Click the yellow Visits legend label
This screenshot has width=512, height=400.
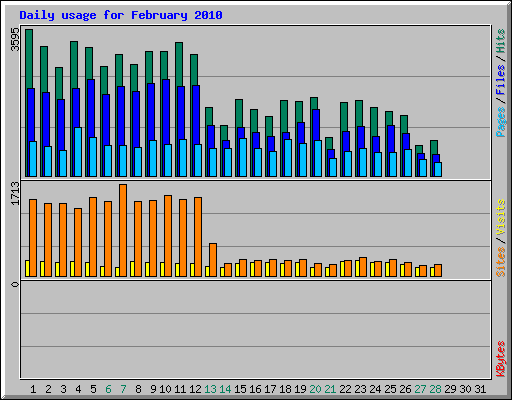point(500,217)
